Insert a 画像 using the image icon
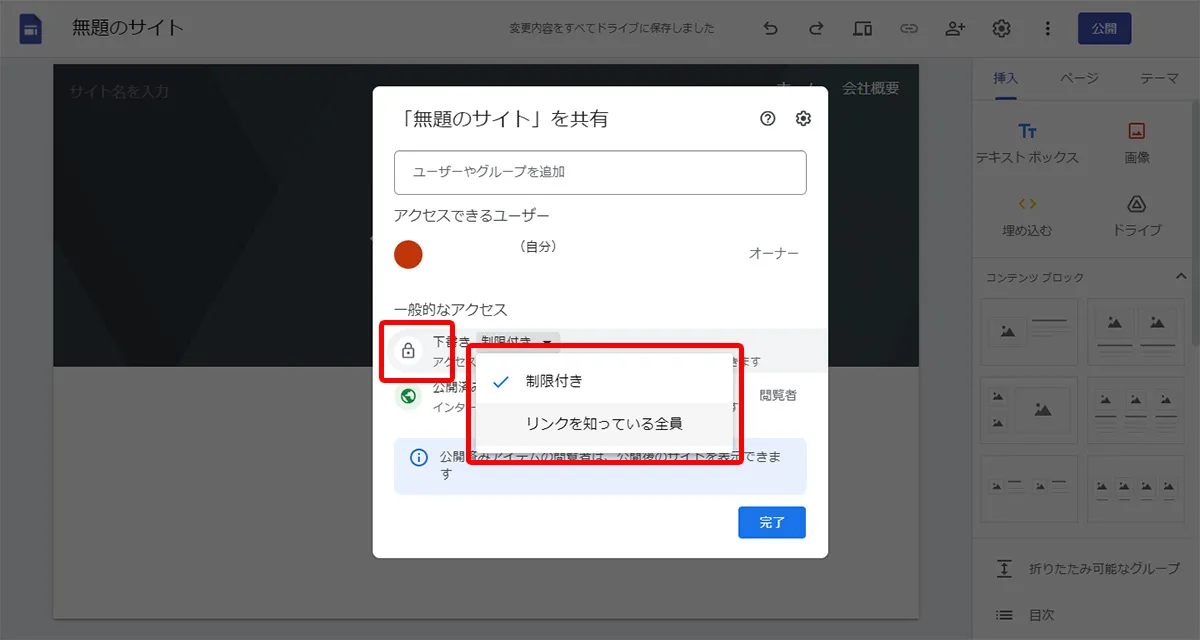1200x640 pixels. (x=1136, y=142)
